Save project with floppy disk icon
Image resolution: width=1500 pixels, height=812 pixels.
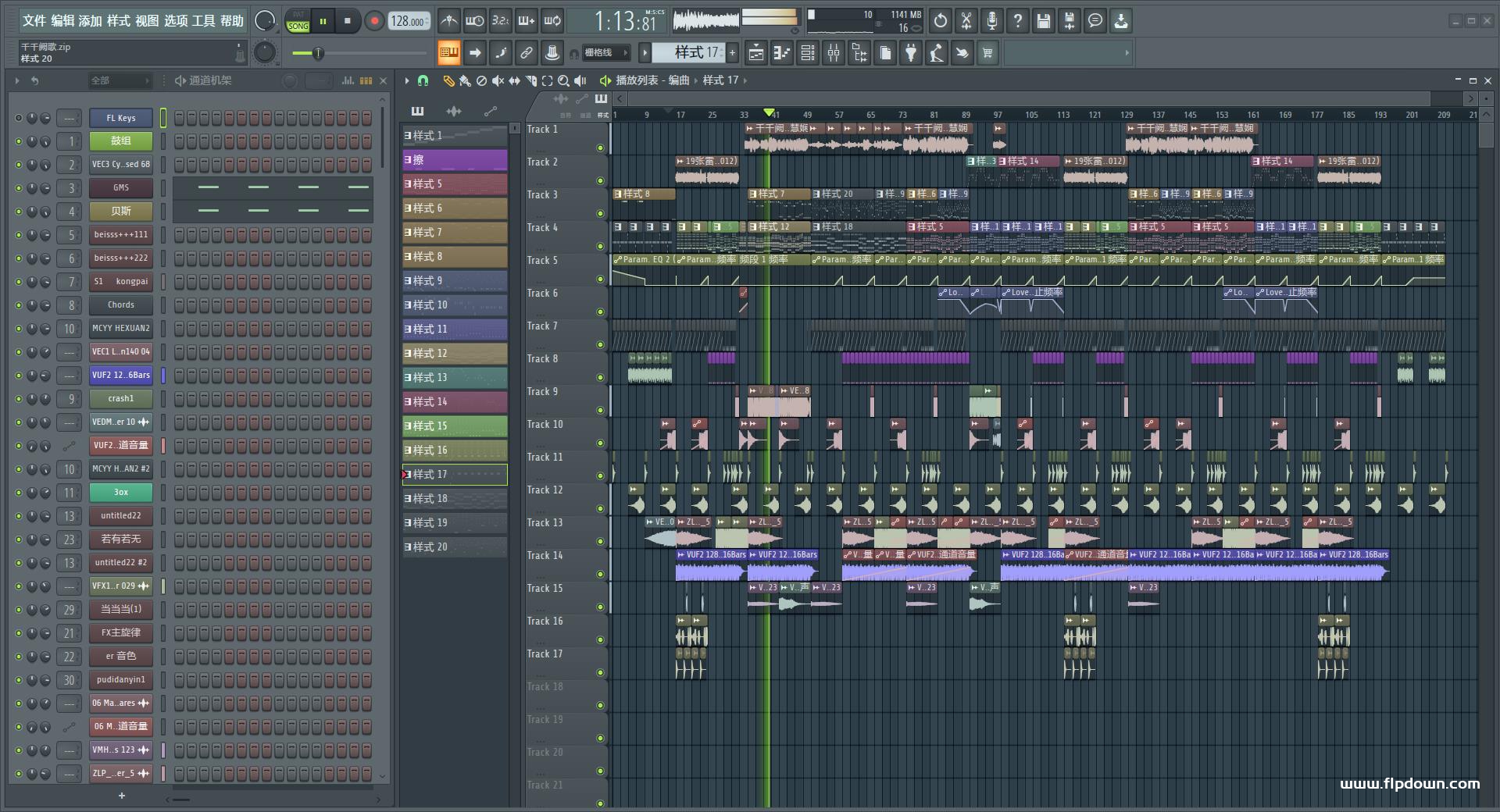pyautogui.click(x=1044, y=21)
